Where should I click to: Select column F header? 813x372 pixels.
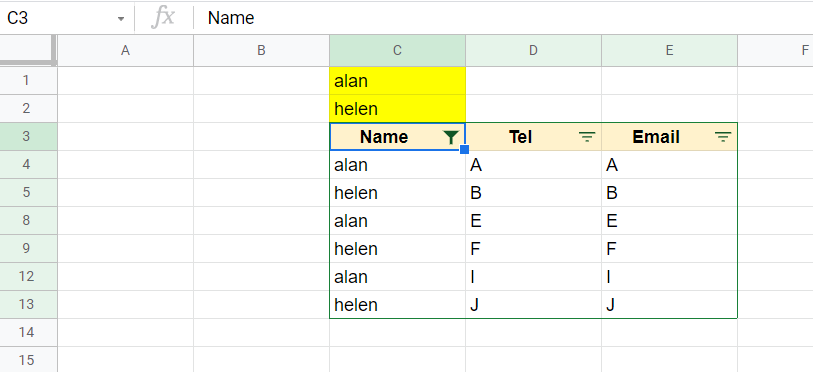pyautogui.click(x=776, y=50)
